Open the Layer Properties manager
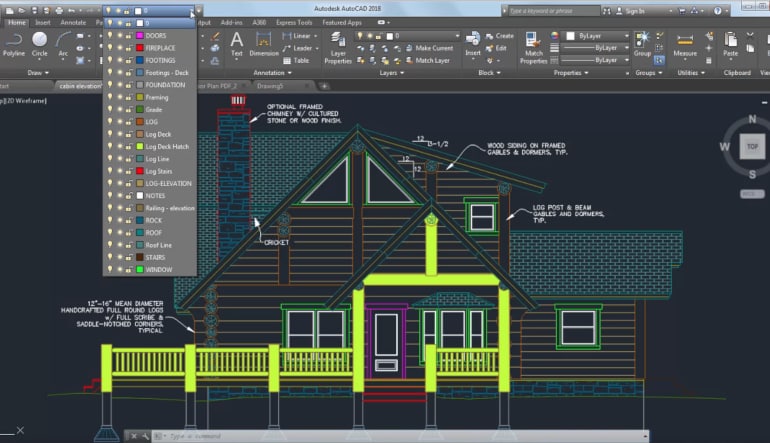This screenshot has width=770, height=443. [x=338, y=48]
